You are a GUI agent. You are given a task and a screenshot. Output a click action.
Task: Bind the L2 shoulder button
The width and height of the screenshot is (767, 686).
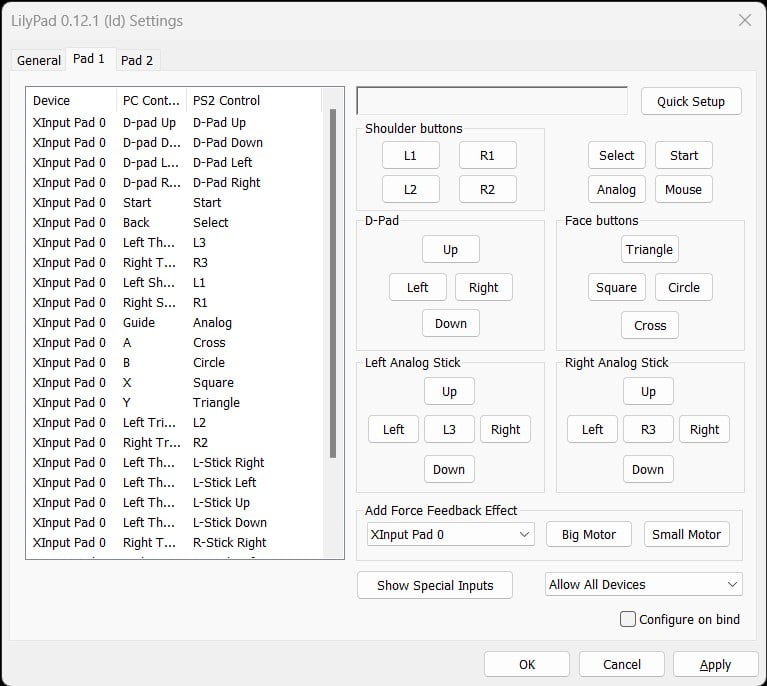coord(410,189)
